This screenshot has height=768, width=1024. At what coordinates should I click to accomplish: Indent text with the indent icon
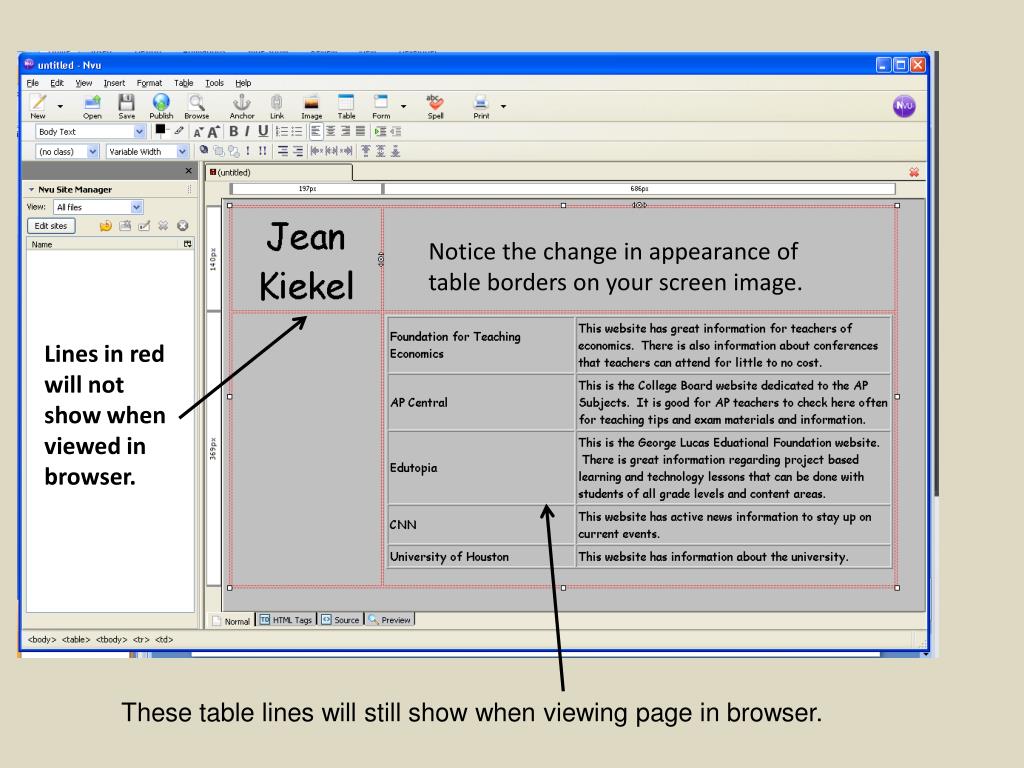click(380, 131)
